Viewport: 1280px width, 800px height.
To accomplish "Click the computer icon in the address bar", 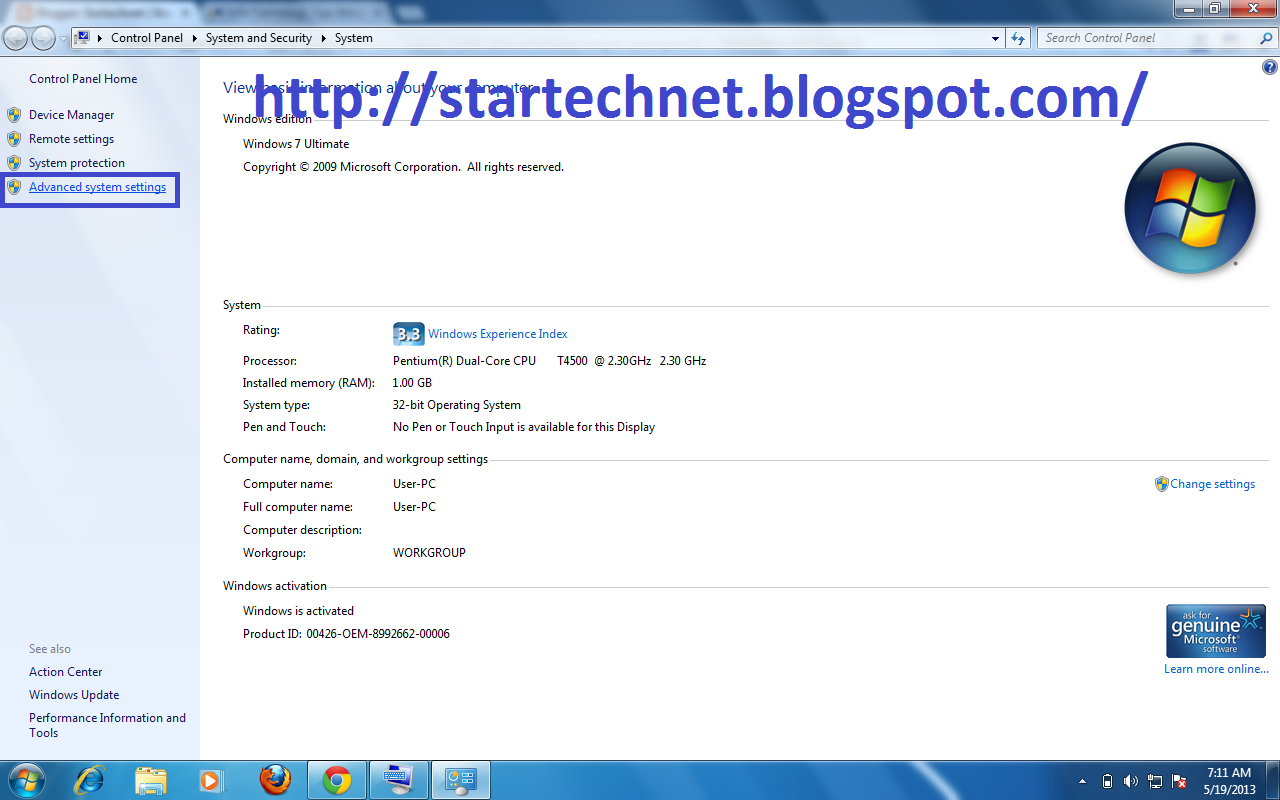I will 83,38.
